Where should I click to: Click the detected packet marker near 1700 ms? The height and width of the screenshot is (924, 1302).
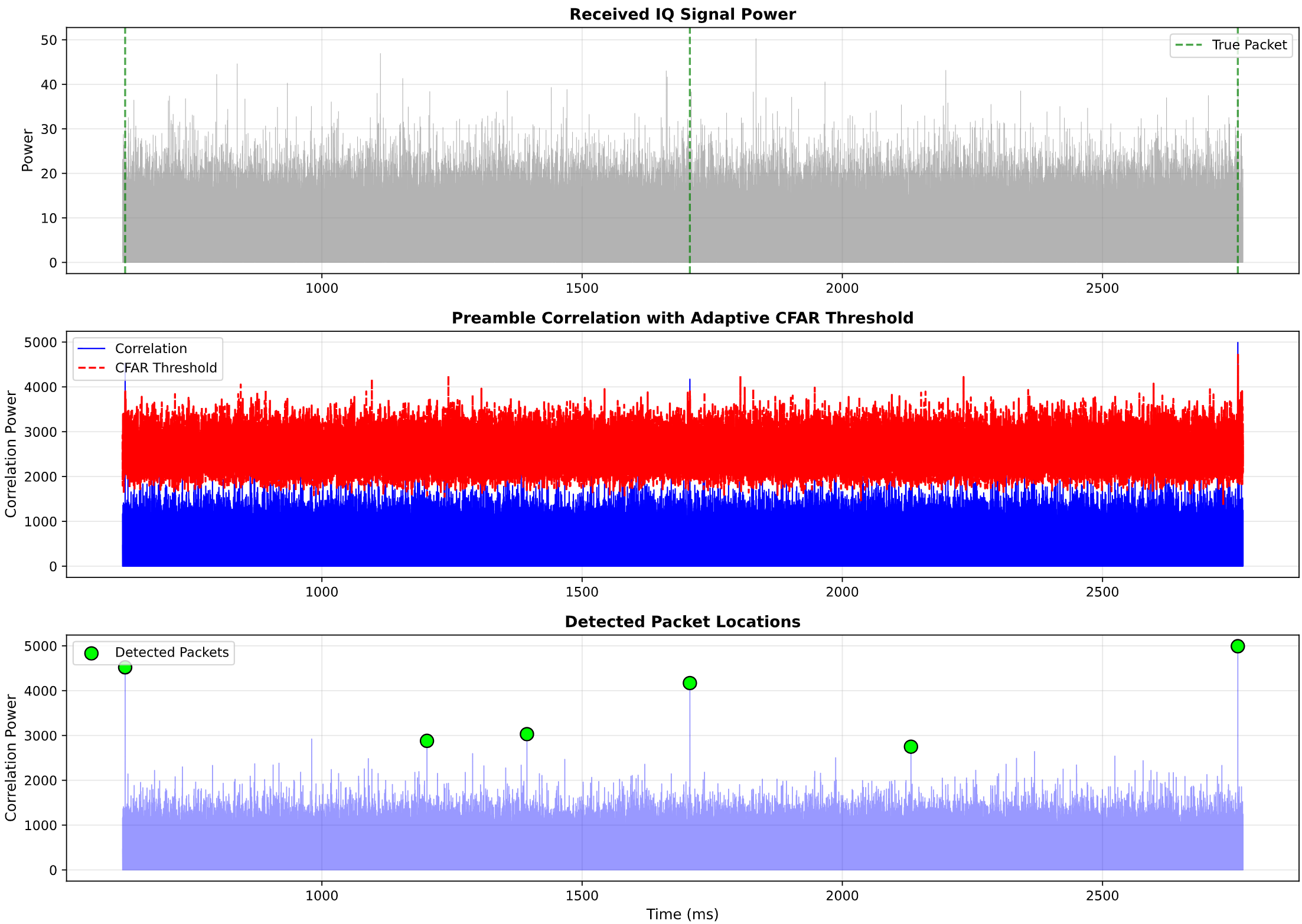pyautogui.click(x=690, y=683)
